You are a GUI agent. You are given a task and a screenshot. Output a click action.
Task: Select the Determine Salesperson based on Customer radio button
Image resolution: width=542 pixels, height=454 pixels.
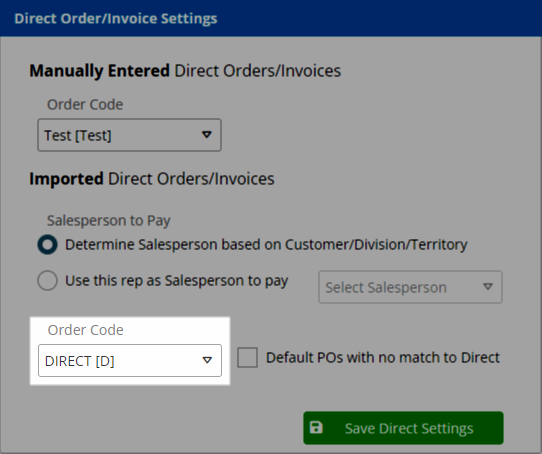click(x=47, y=244)
